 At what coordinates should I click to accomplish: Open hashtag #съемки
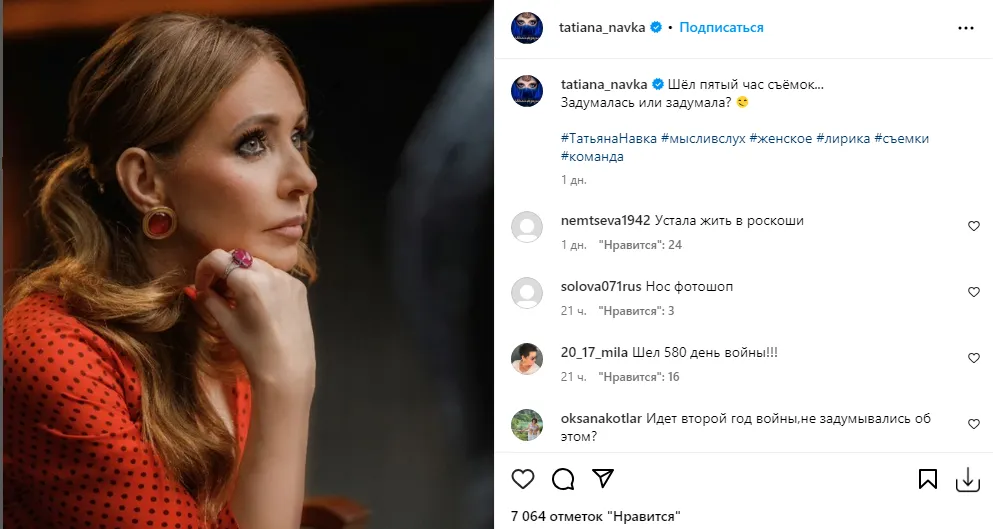[901, 139]
